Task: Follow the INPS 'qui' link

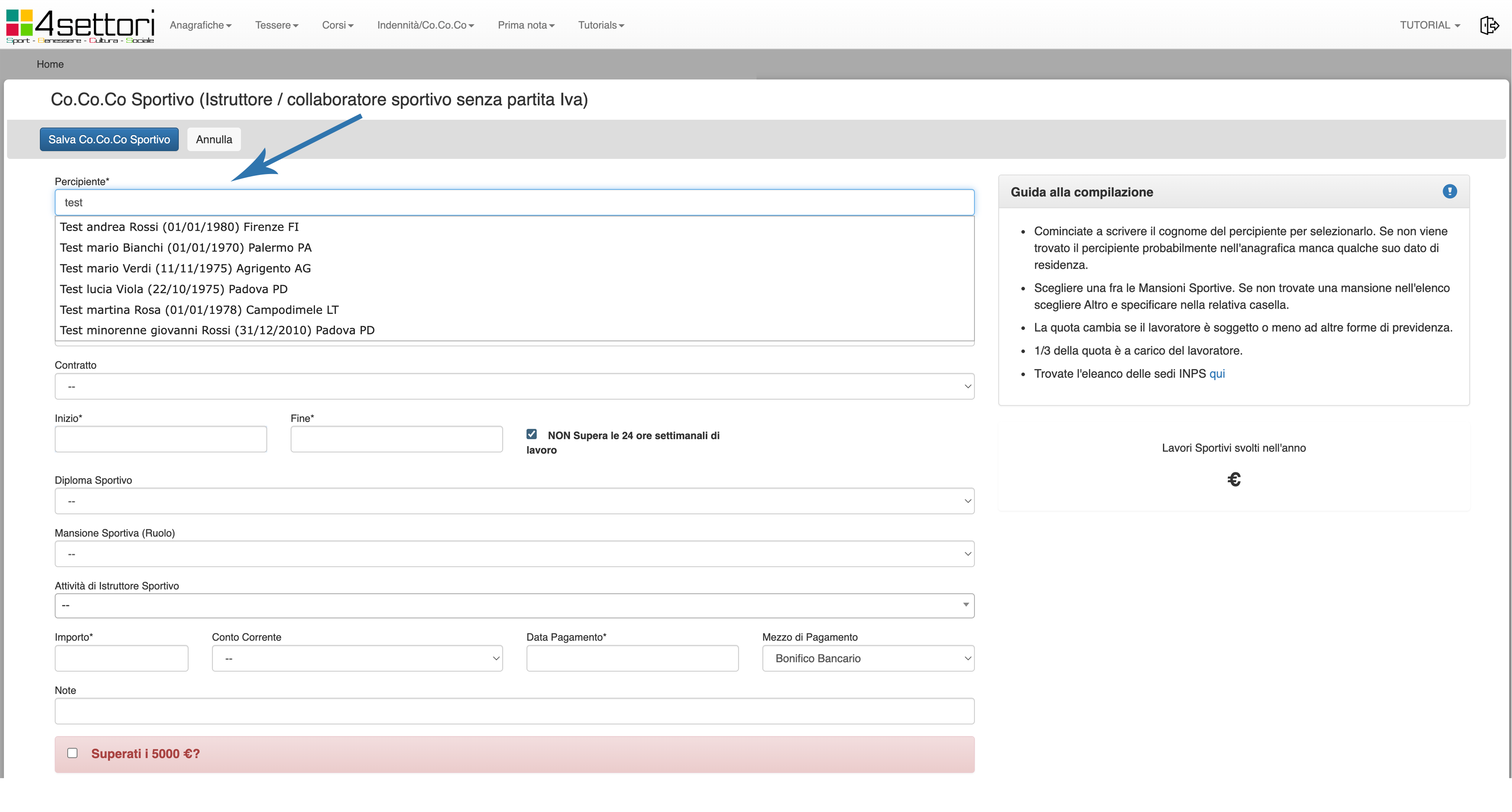Action: (x=1217, y=374)
